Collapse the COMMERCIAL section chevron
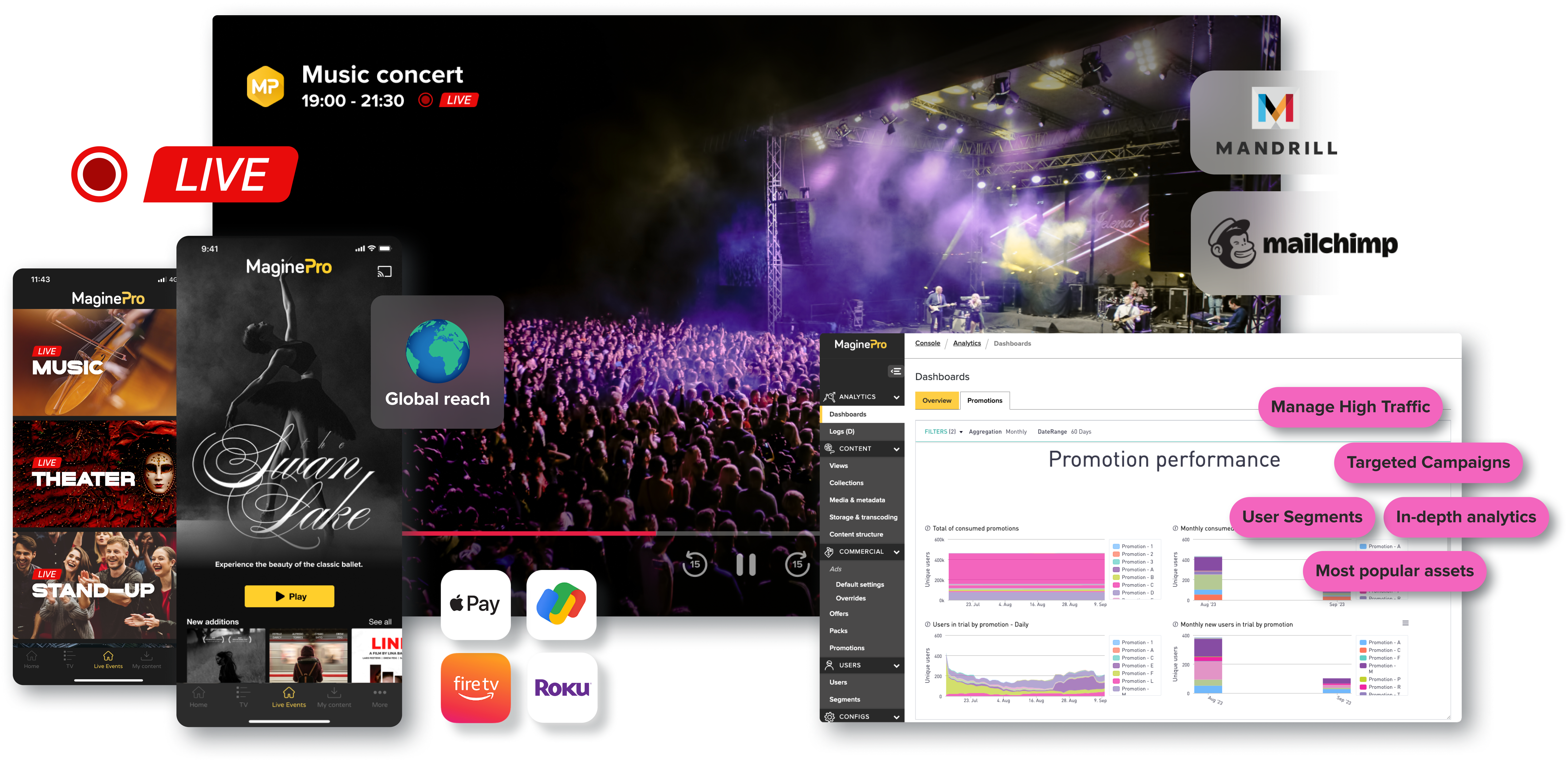This screenshot has width=1568, height=762. [897, 552]
